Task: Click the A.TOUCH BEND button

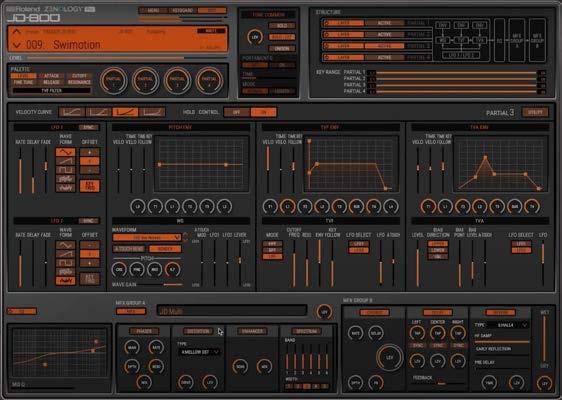Action: (129, 249)
